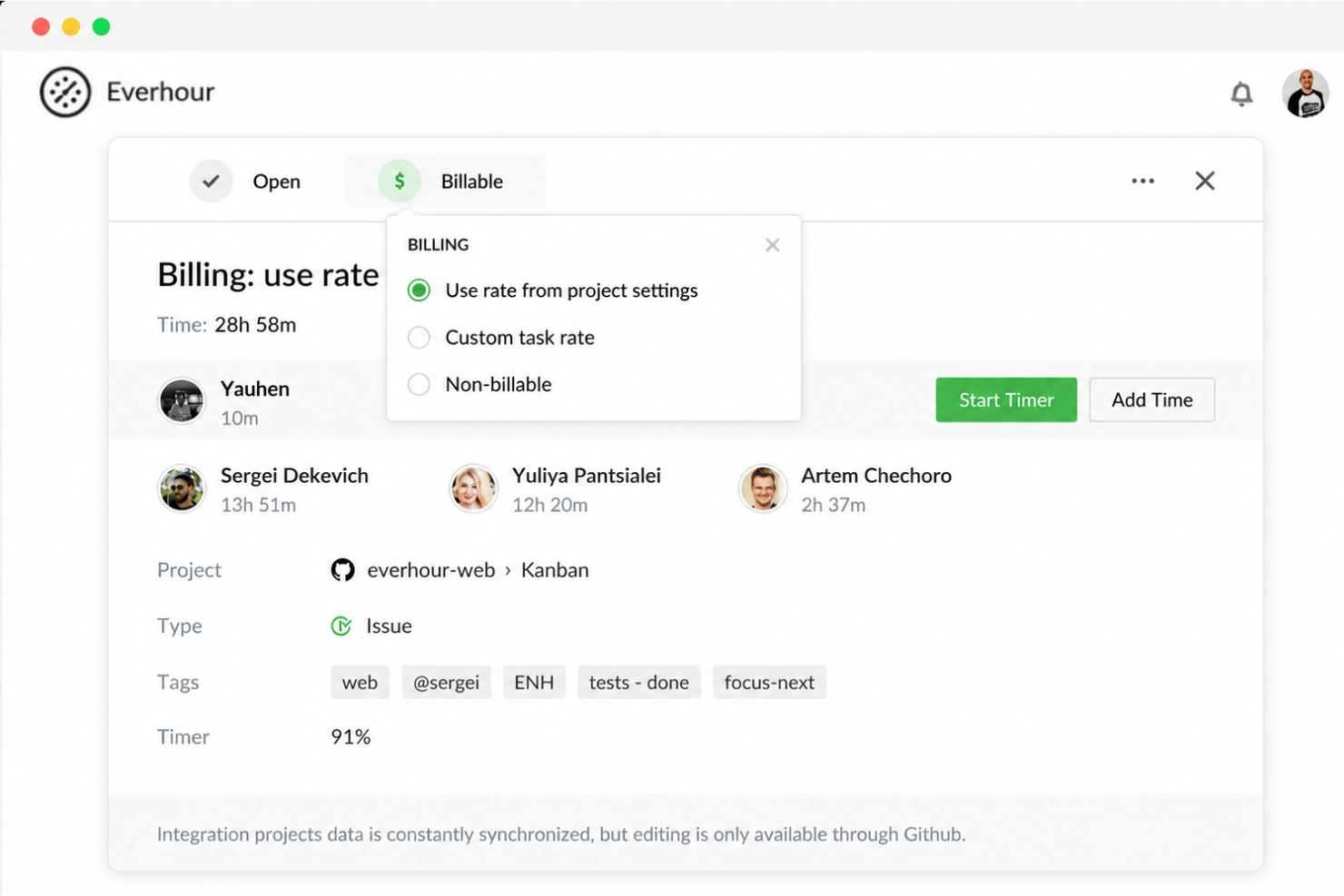Click the name Artem Chechoro
Viewport: 1344px width, 896px height.
click(876, 476)
